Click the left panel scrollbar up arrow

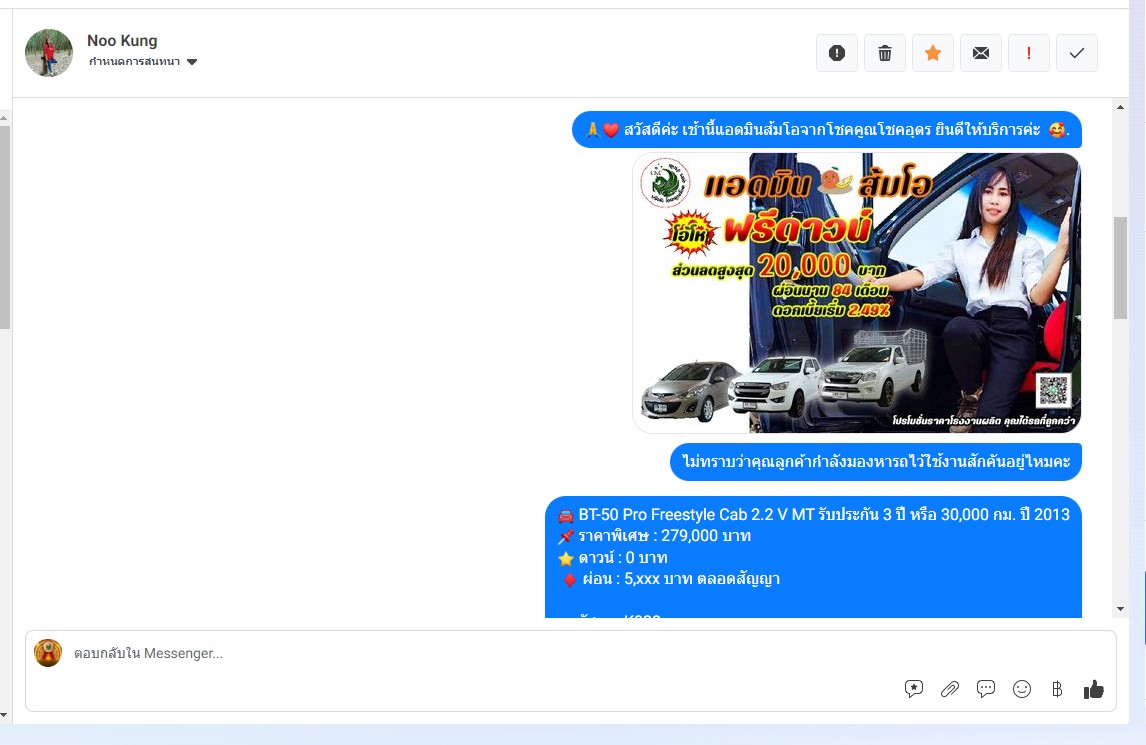4,118
